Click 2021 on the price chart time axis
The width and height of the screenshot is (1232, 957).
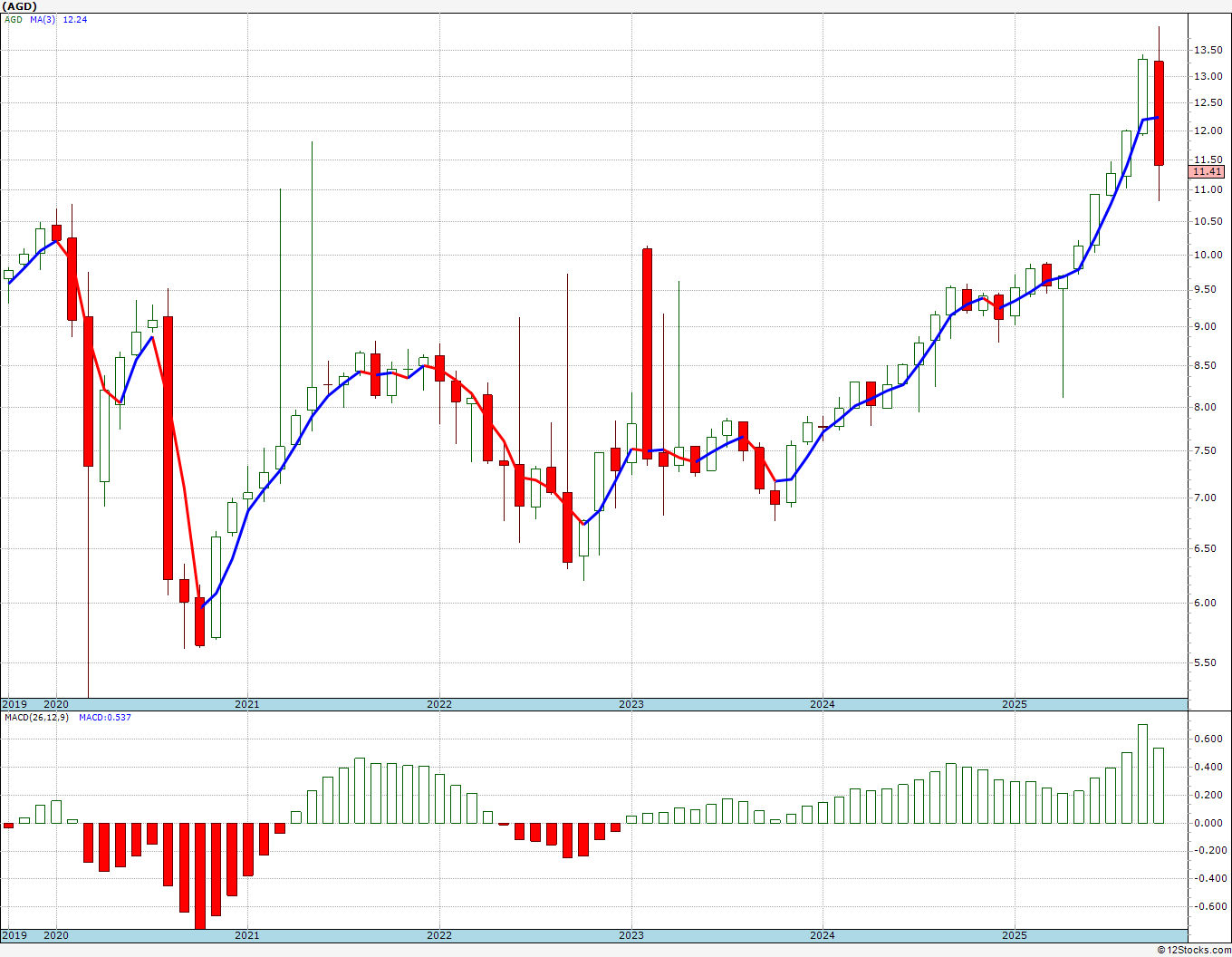(247, 704)
